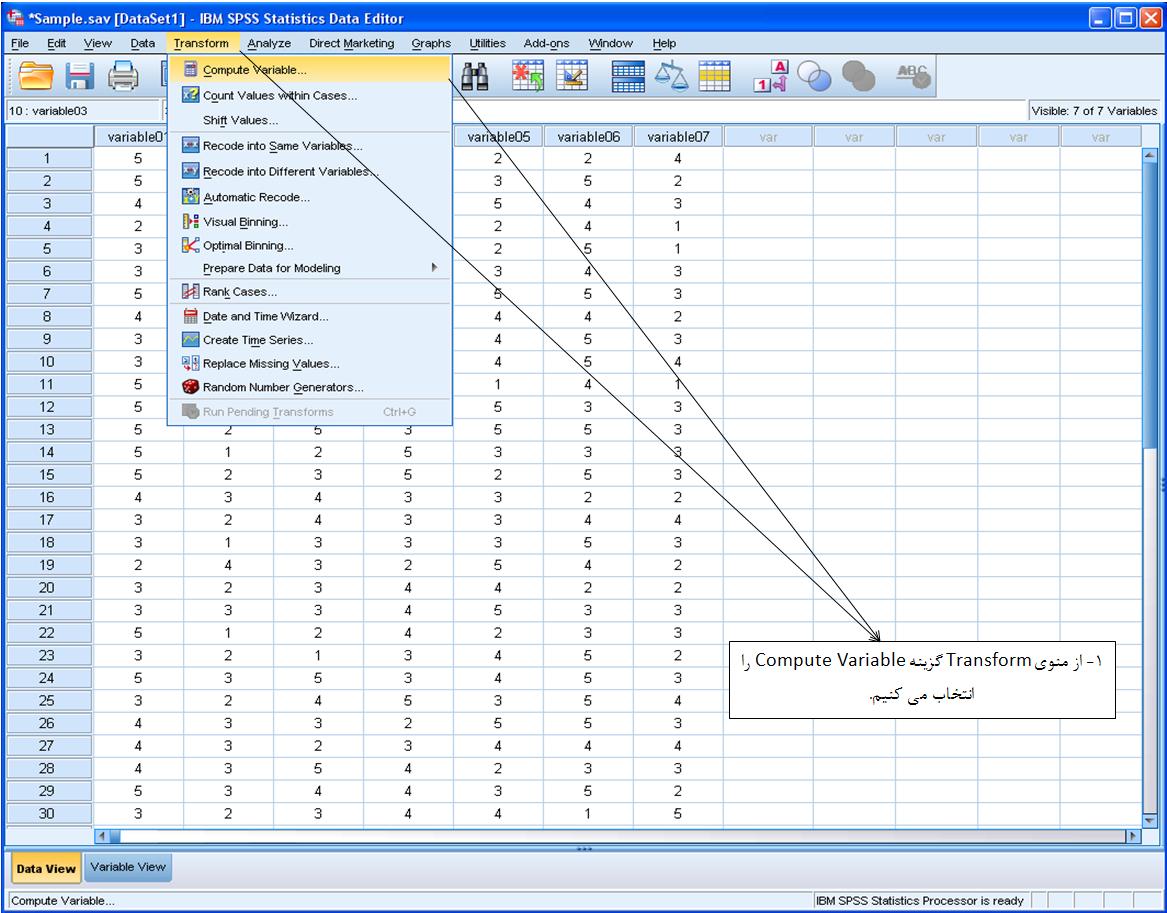Click the Weight Cases scales icon
The width and height of the screenshot is (1167, 913).
[x=671, y=76]
